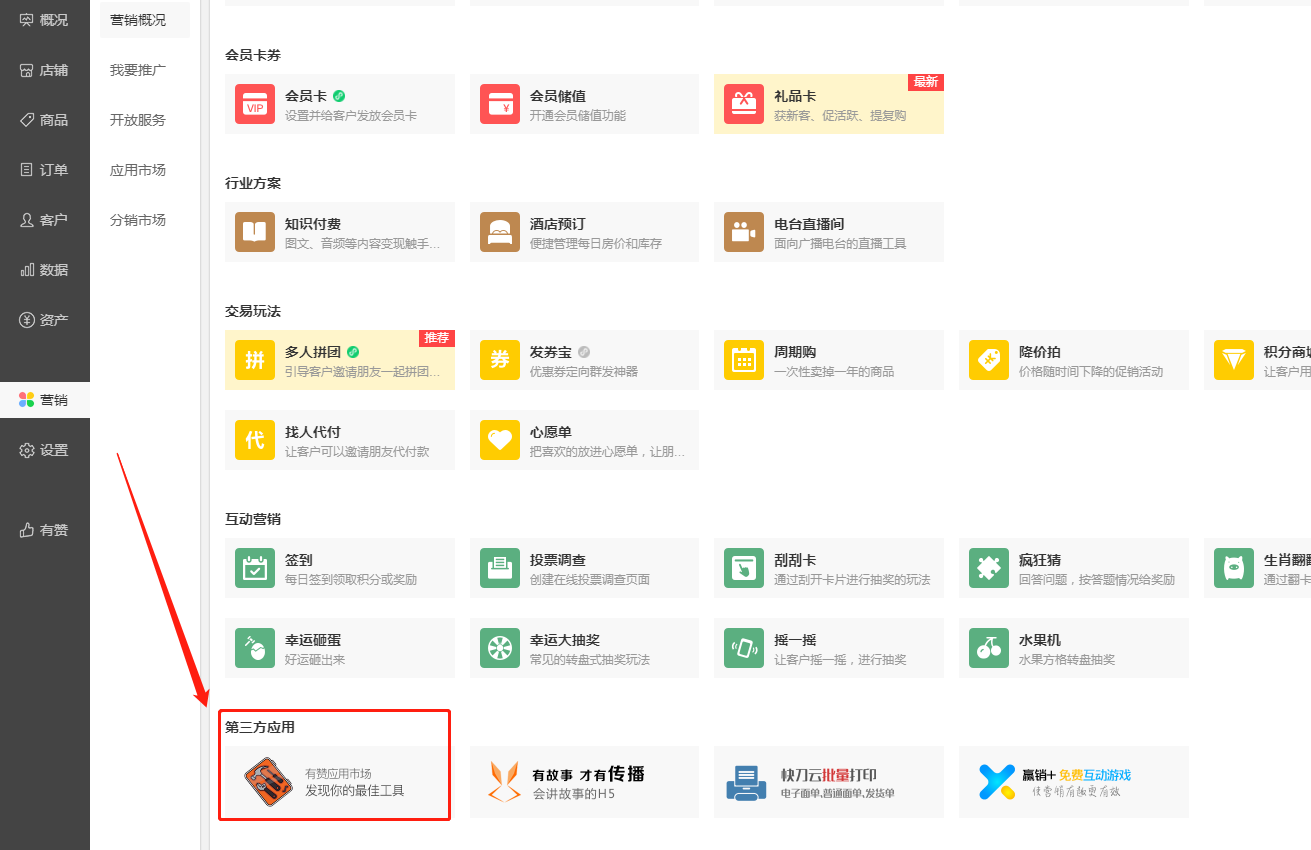Select the 摇一摇 shaking phone icon
Image resolution: width=1311 pixels, height=850 pixels.
(744, 648)
